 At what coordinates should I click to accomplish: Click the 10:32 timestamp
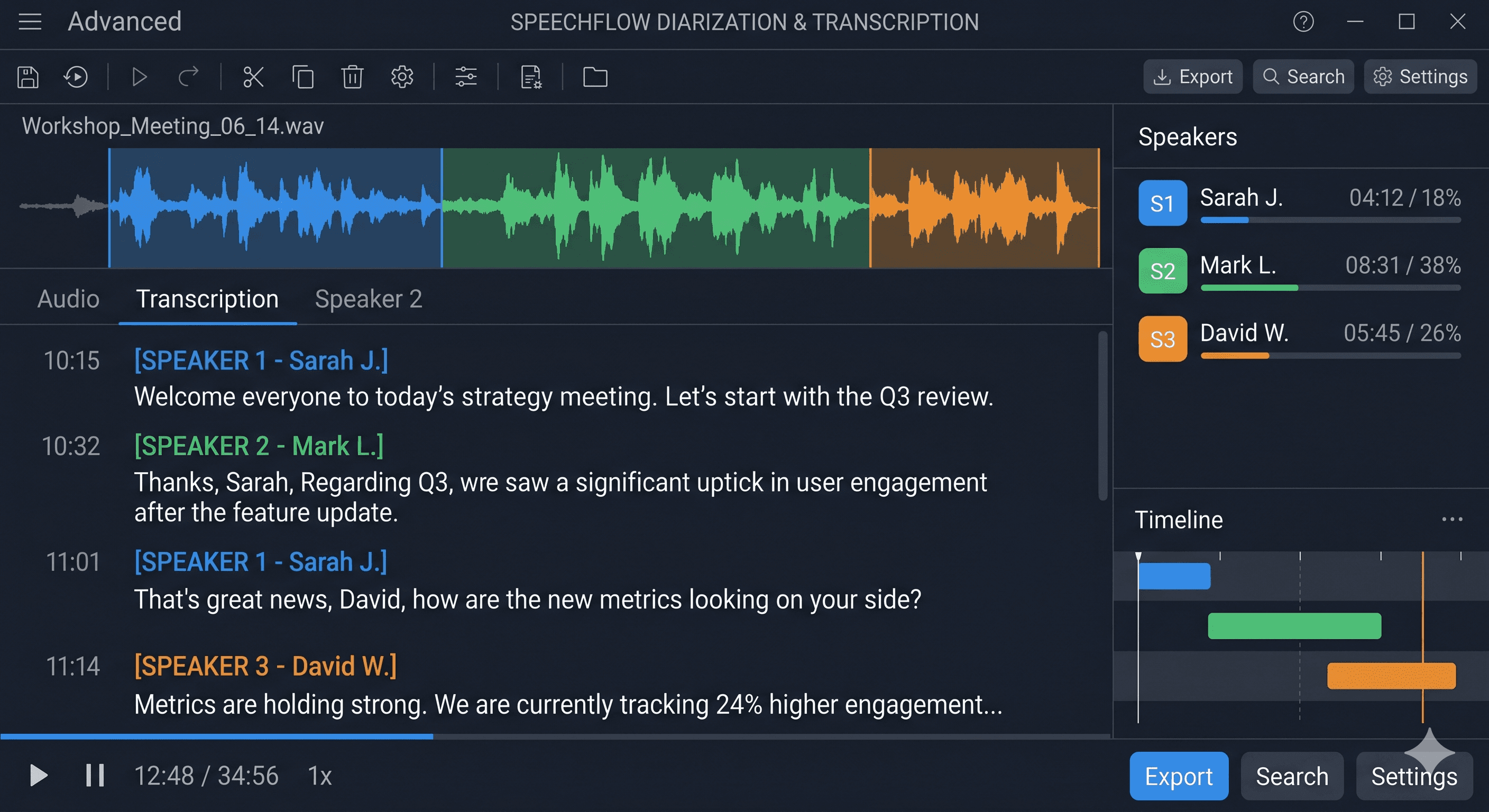tap(71, 446)
